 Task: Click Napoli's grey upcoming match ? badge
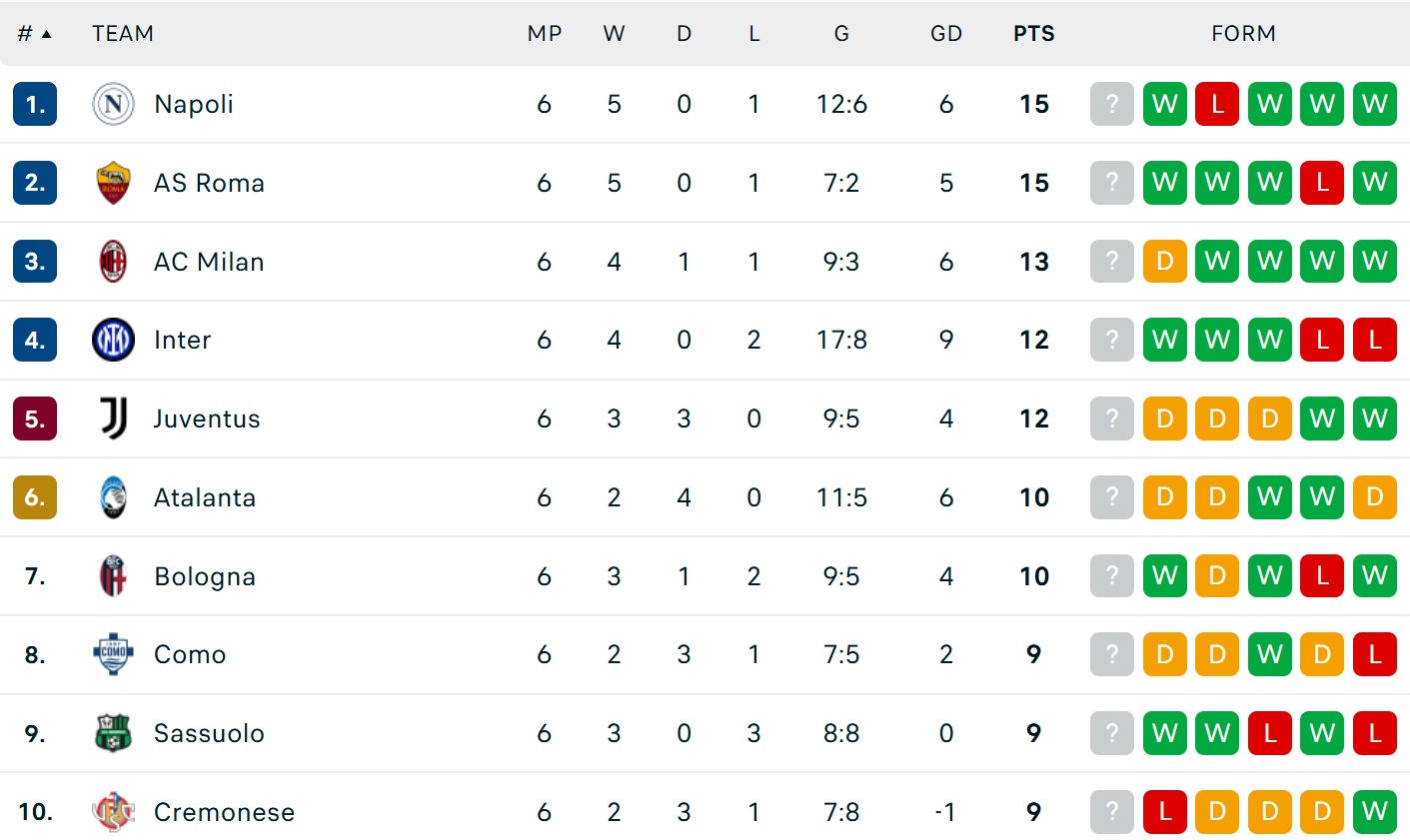[x=1111, y=104]
